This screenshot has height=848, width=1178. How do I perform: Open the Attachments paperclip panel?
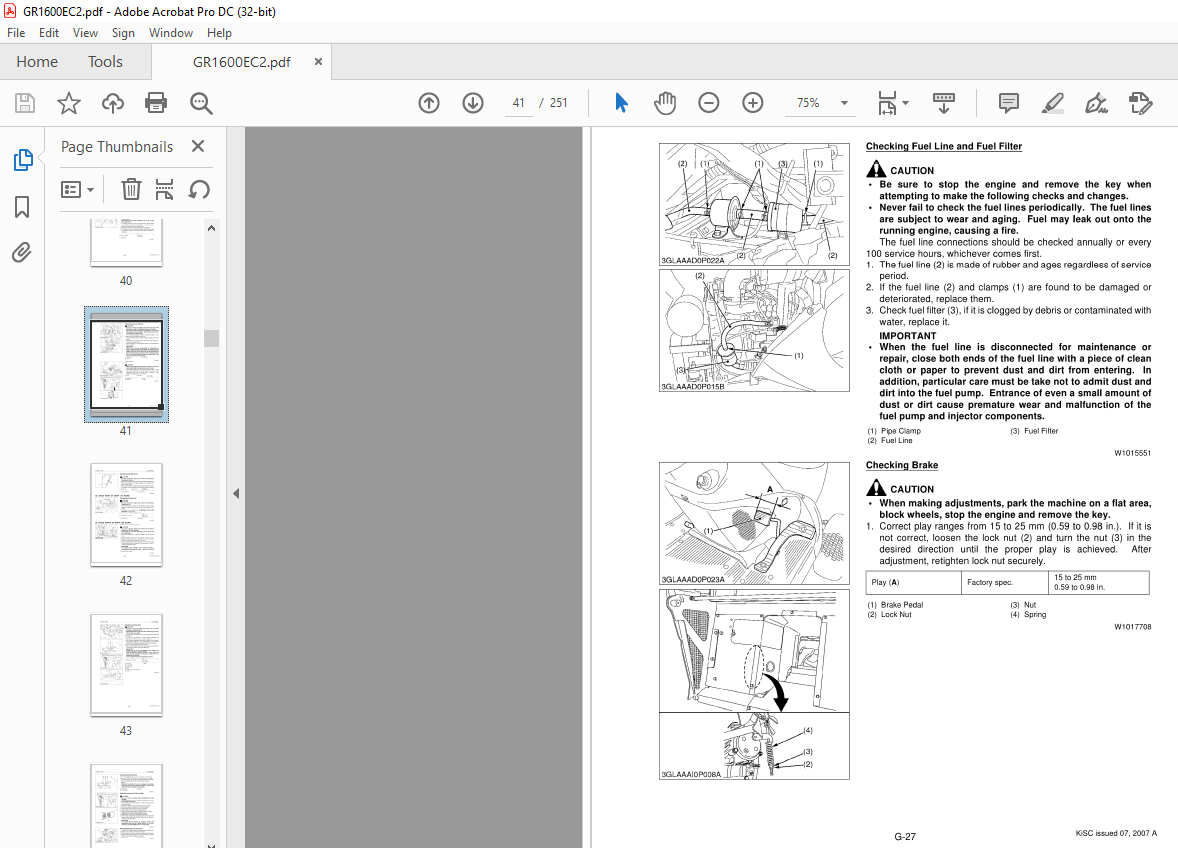tap(22, 252)
